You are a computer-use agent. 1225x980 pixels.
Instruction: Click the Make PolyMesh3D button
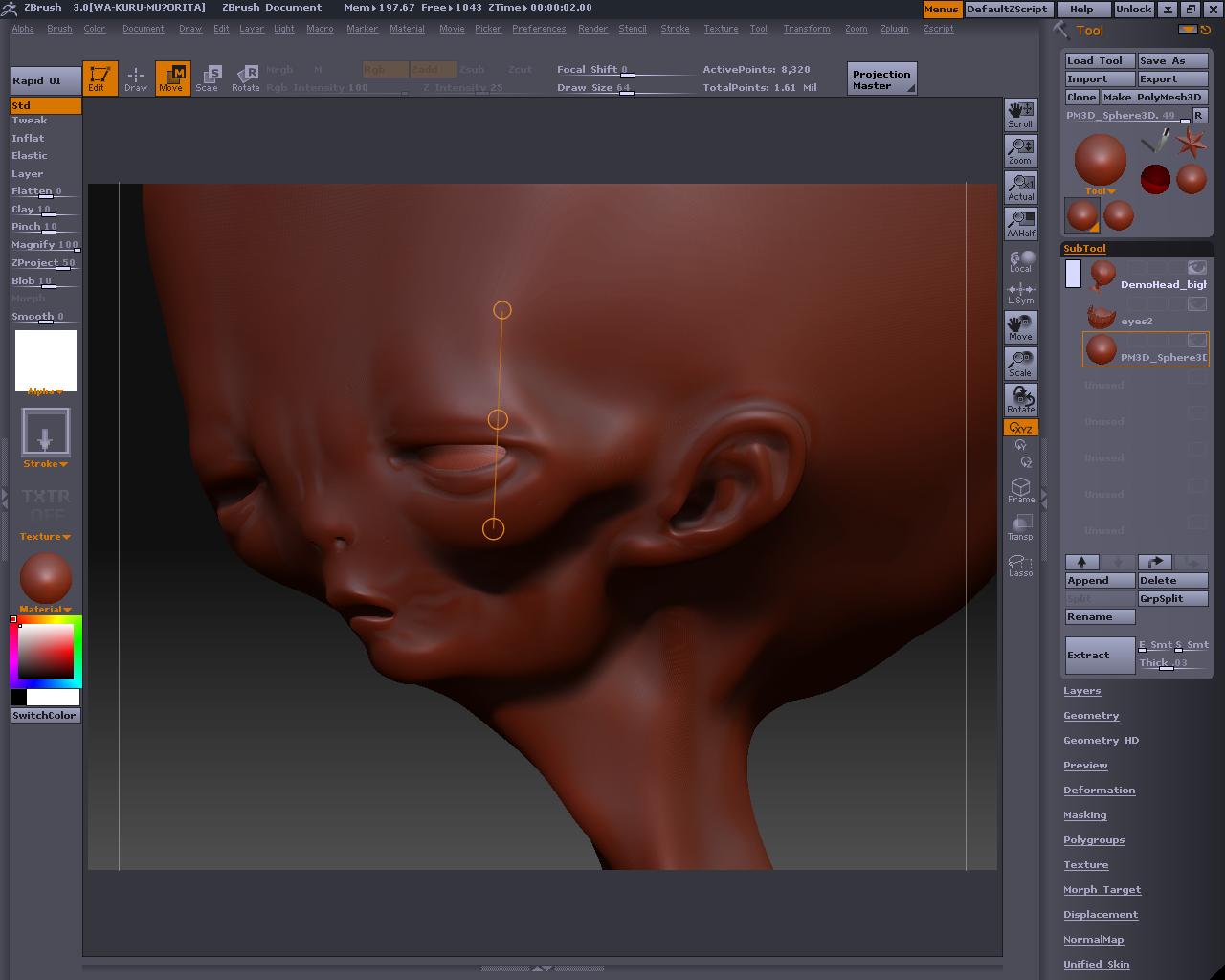[1154, 97]
